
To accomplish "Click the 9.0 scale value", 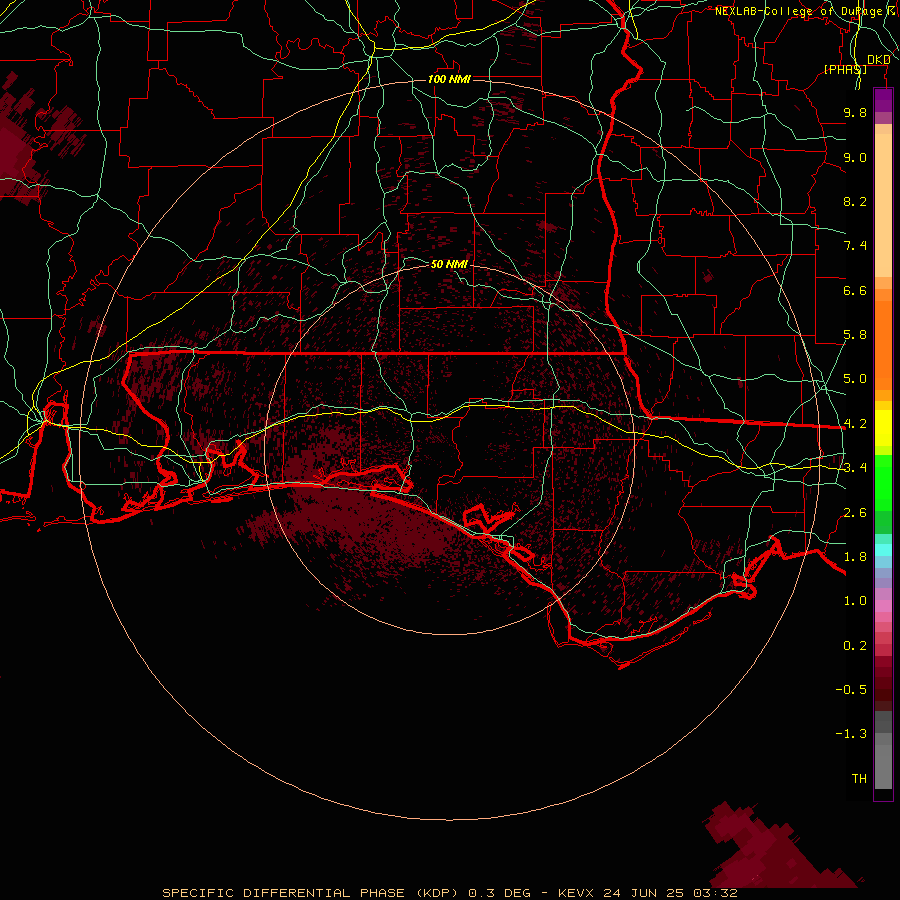I will click(x=855, y=157).
